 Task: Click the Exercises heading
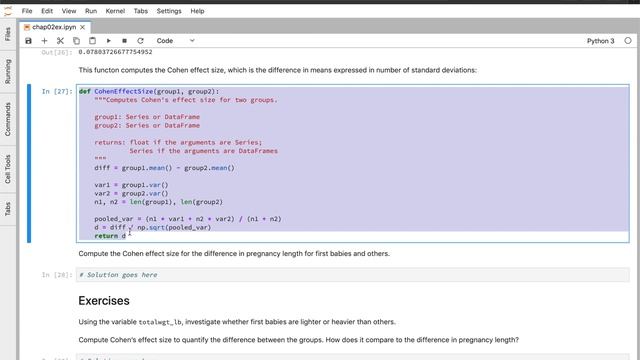point(104,301)
